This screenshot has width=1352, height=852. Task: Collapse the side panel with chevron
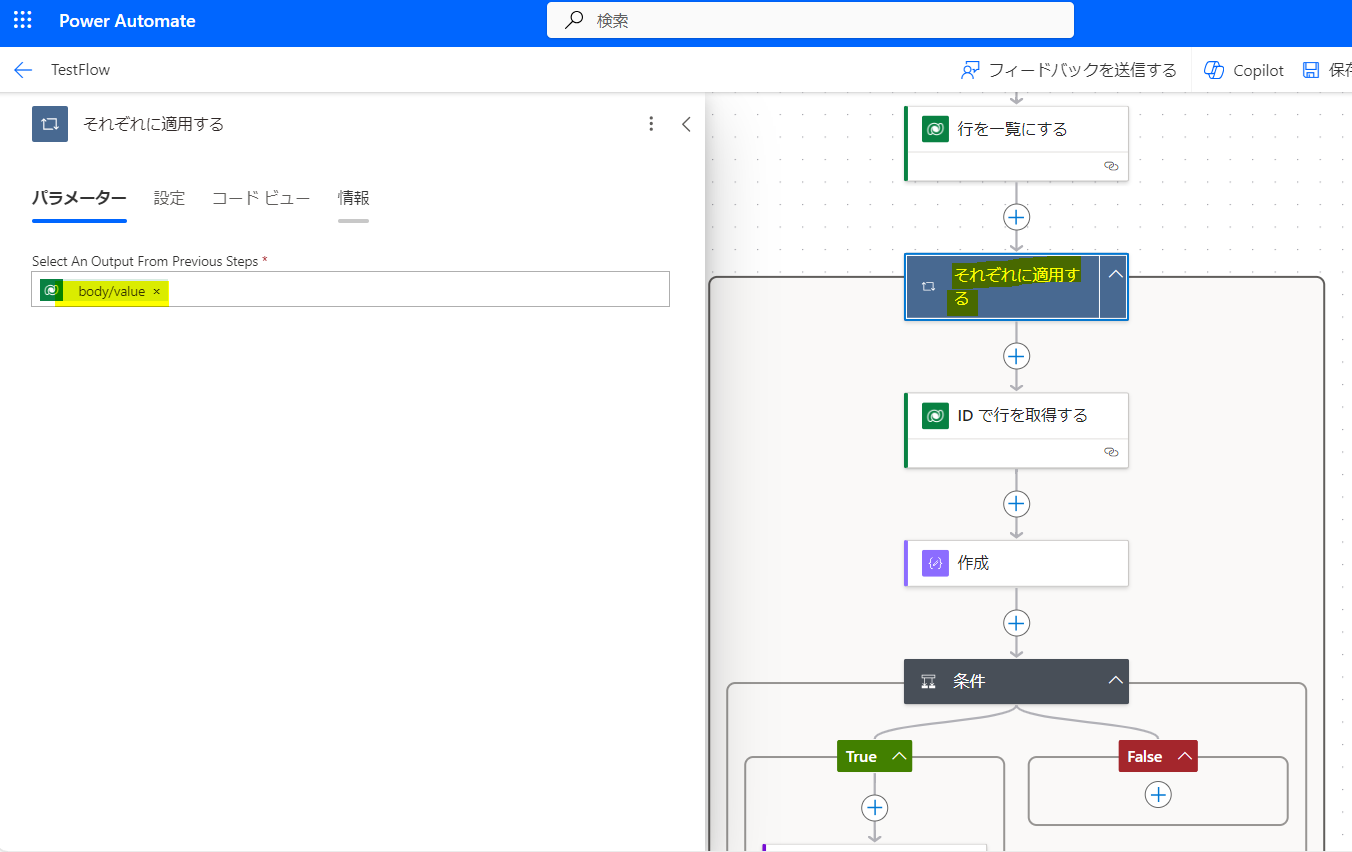point(686,124)
